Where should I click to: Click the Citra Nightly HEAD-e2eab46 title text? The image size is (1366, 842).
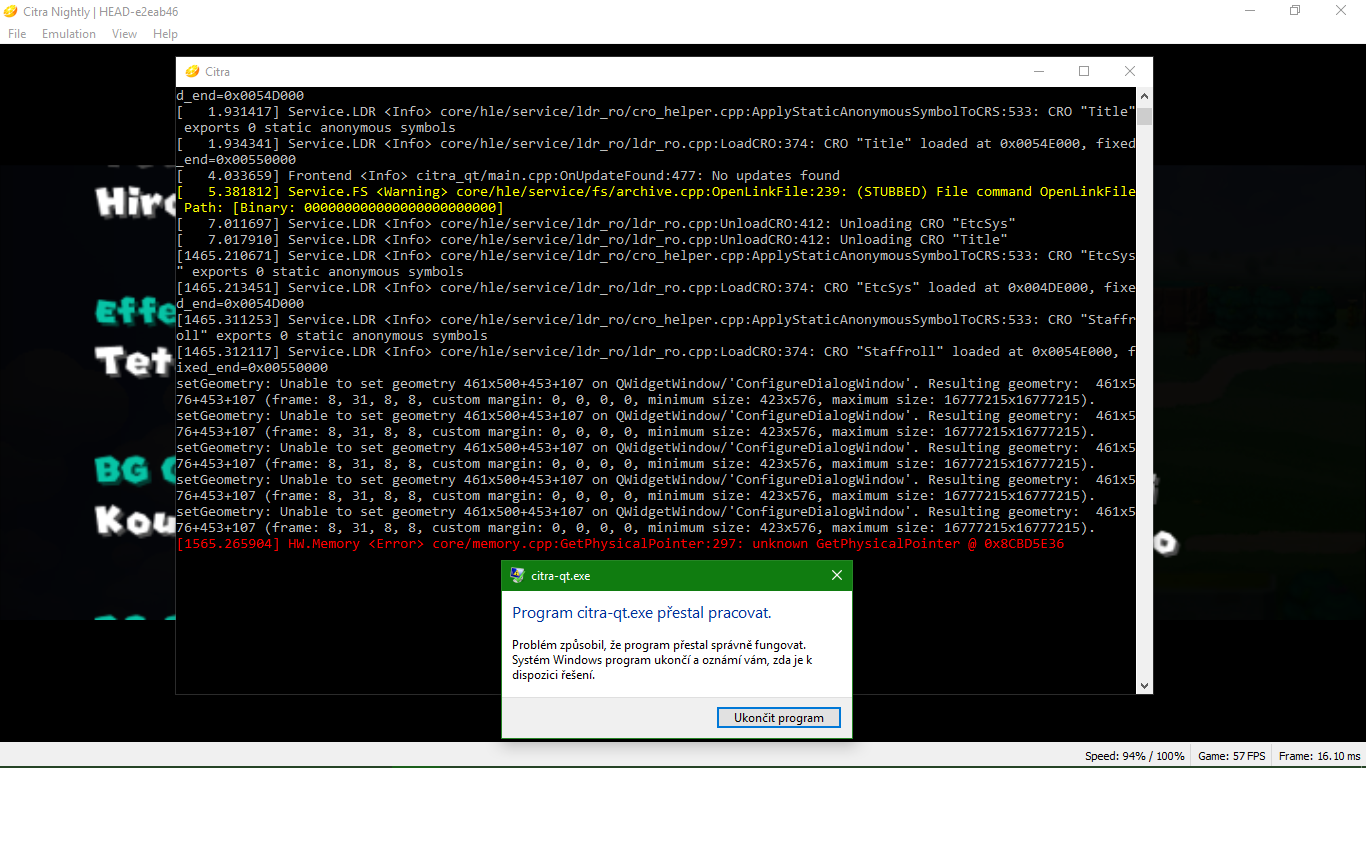click(x=101, y=12)
